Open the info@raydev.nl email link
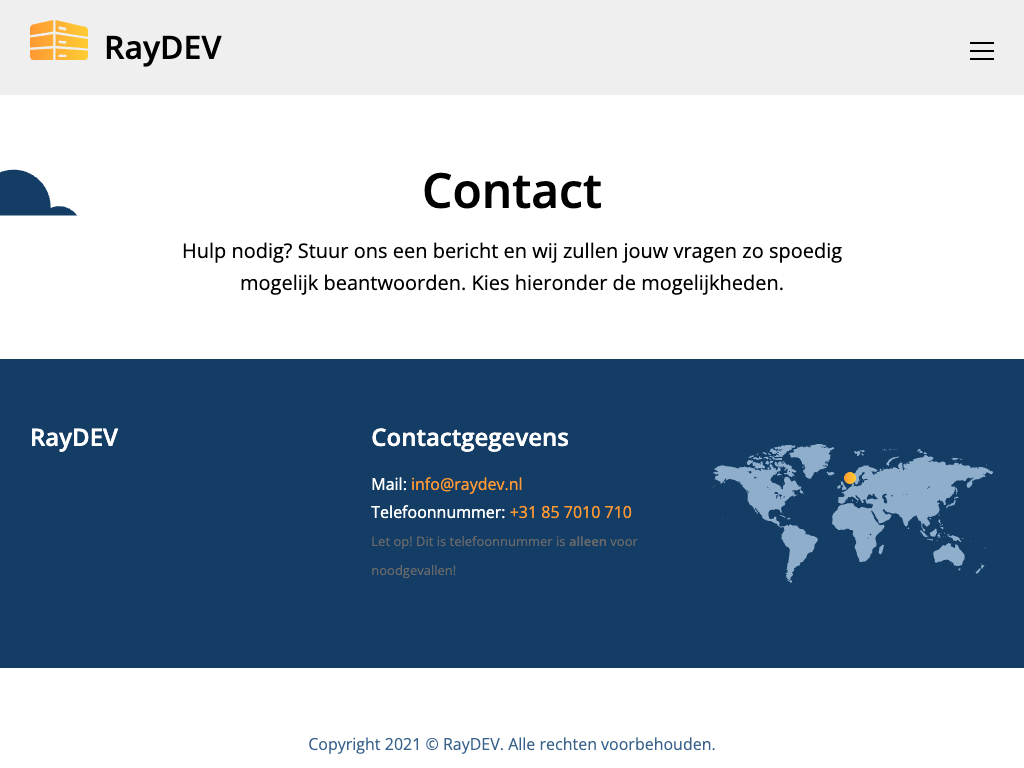Screen dimensions: 1024x768 coord(466,484)
